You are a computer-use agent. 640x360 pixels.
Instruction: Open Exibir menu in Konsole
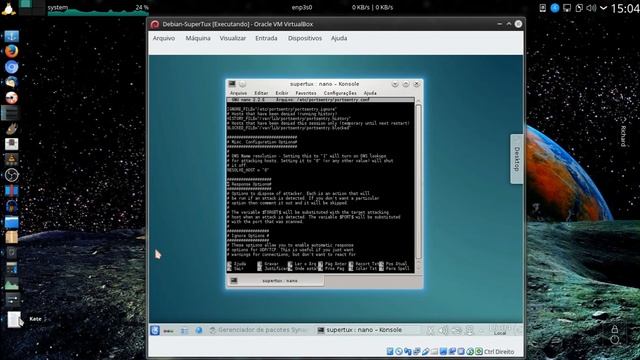(282, 93)
